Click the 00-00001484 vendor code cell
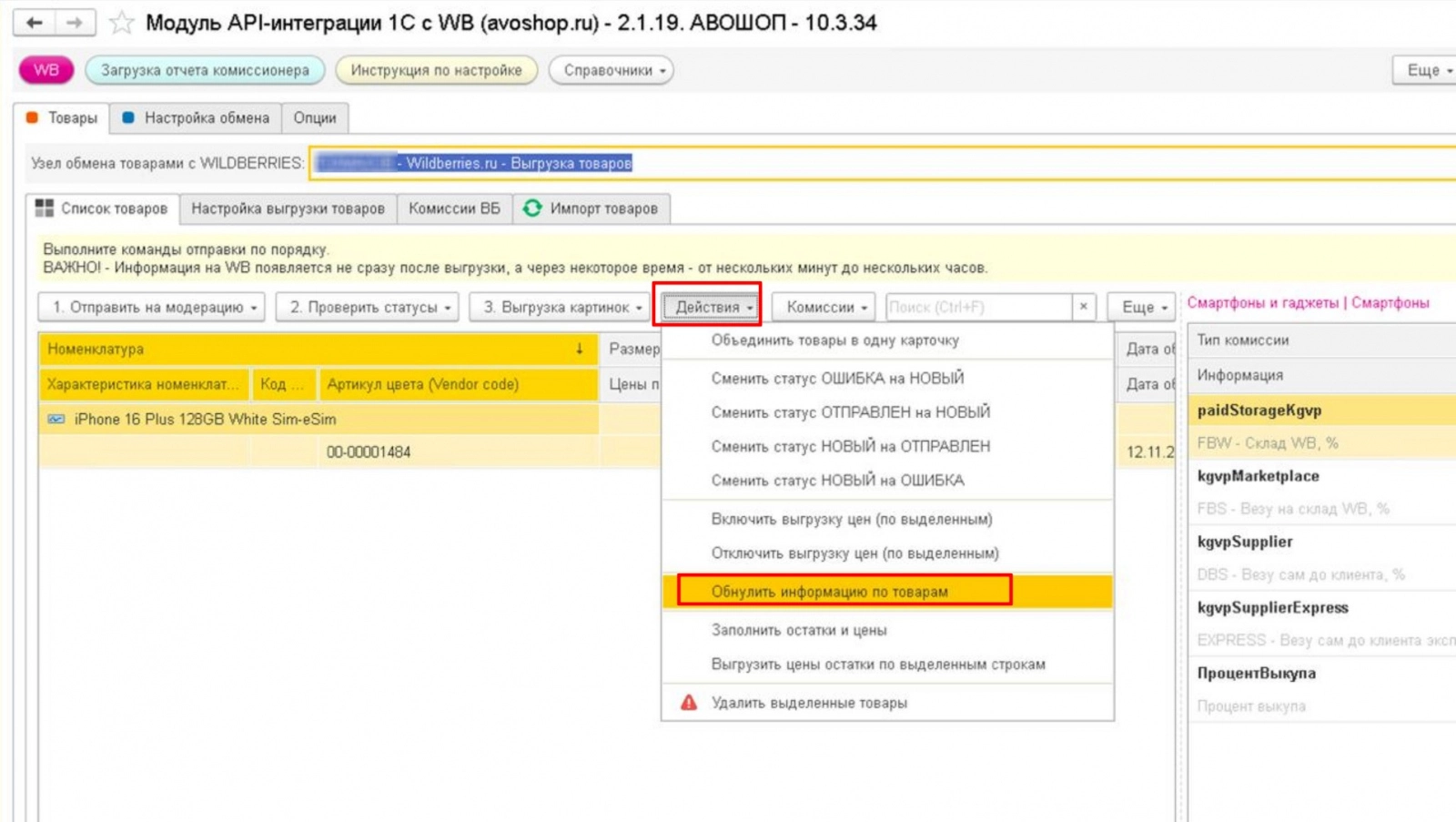The image size is (1456, 822). click(459, 452)
